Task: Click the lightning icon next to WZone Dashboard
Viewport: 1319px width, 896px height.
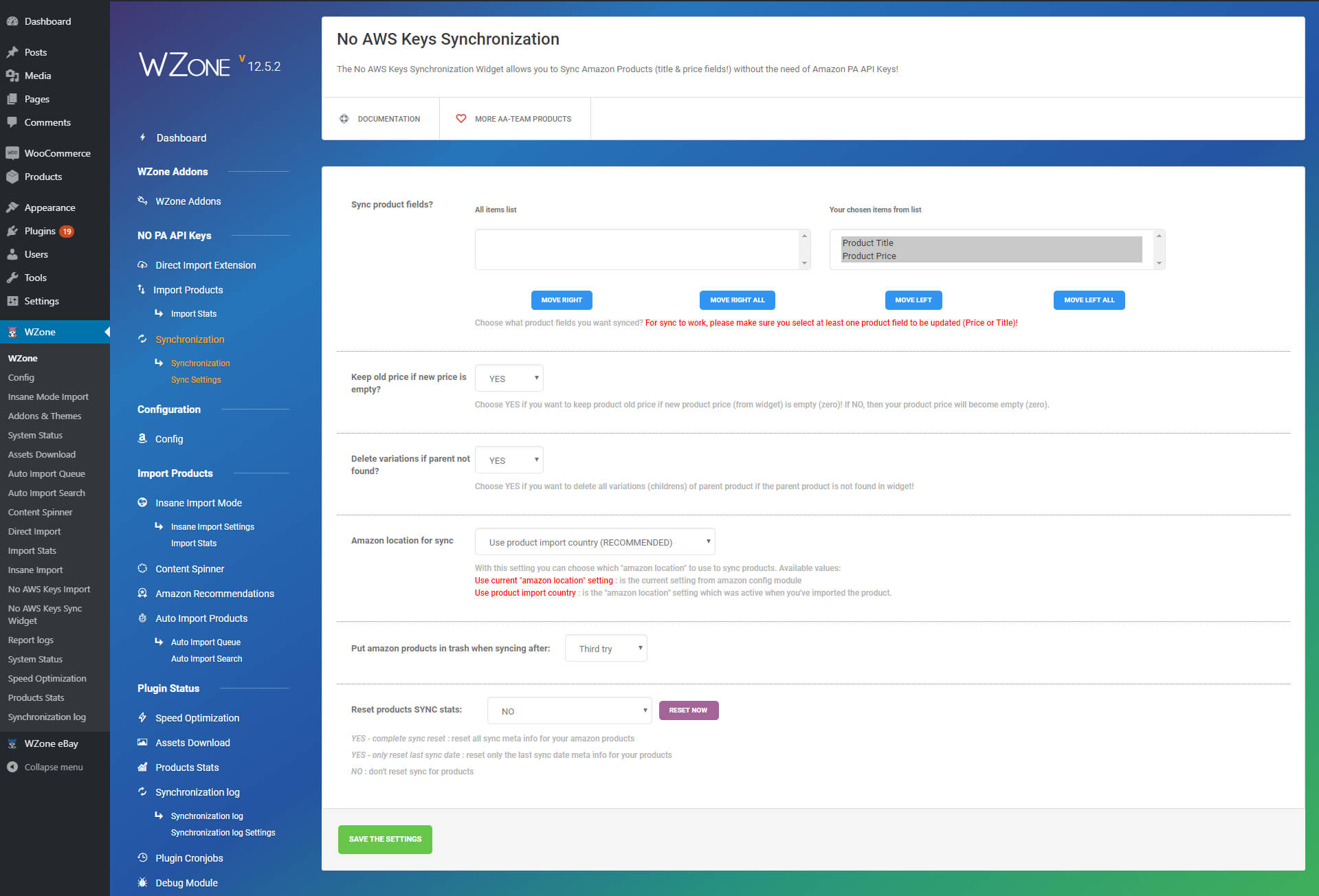Action: pyautogui.click(x=142, y=137)
